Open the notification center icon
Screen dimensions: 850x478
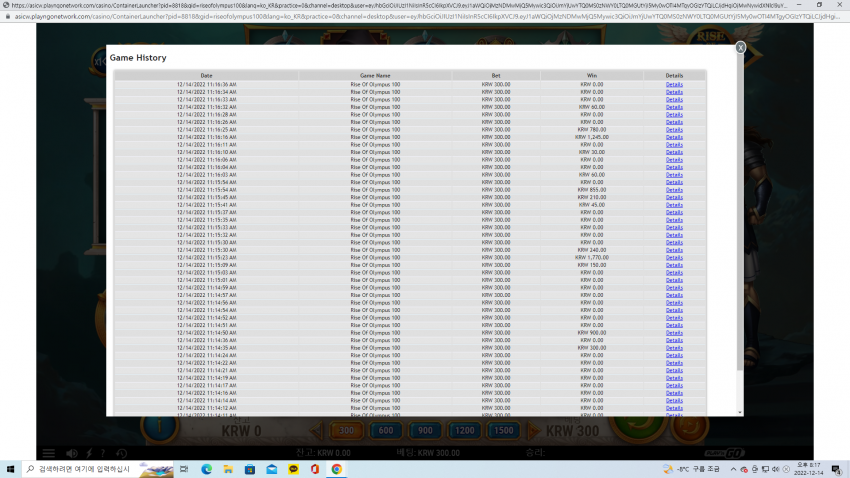click(x=836, y=469)
